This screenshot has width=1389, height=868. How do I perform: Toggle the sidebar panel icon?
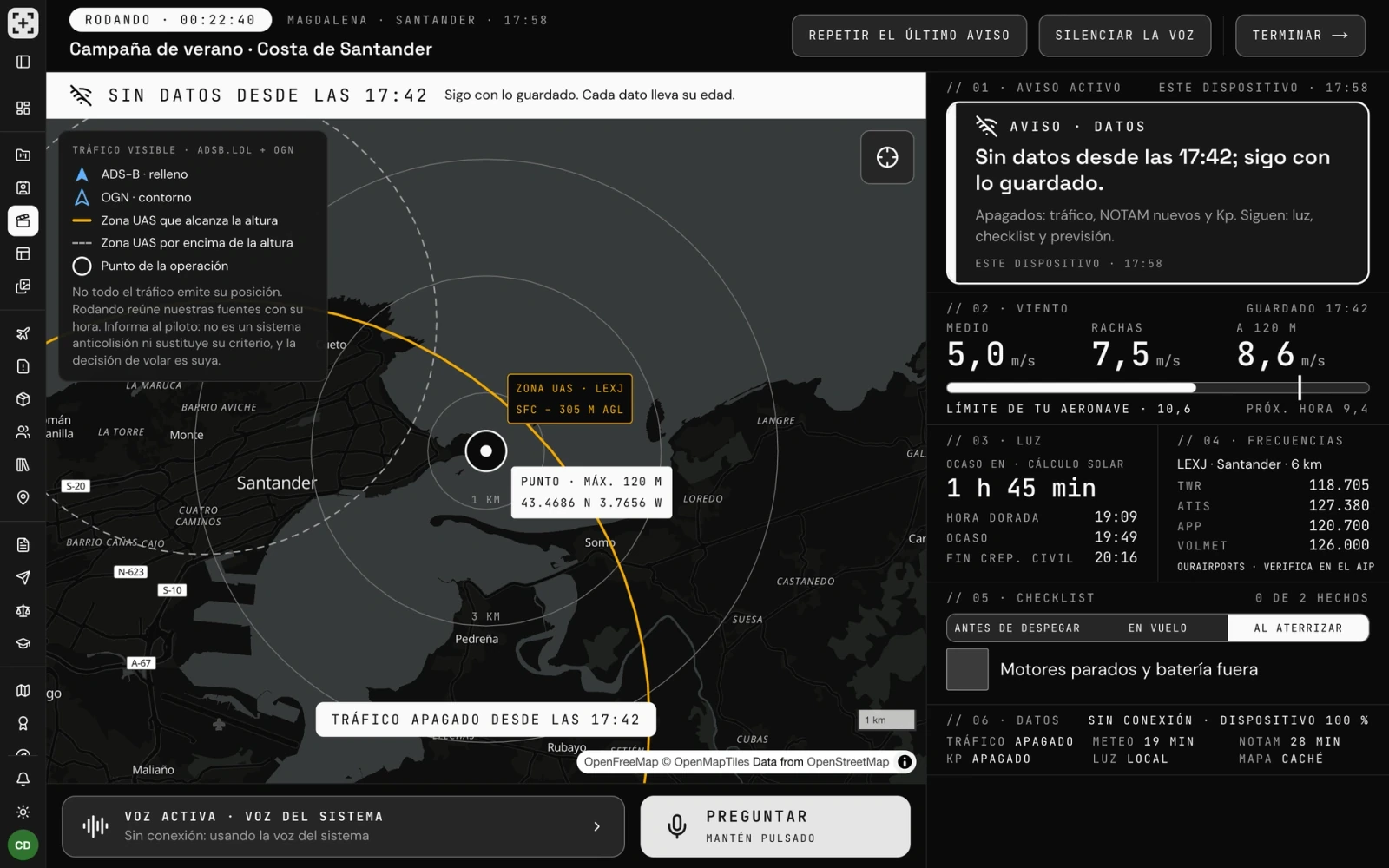tap(23, 62)
